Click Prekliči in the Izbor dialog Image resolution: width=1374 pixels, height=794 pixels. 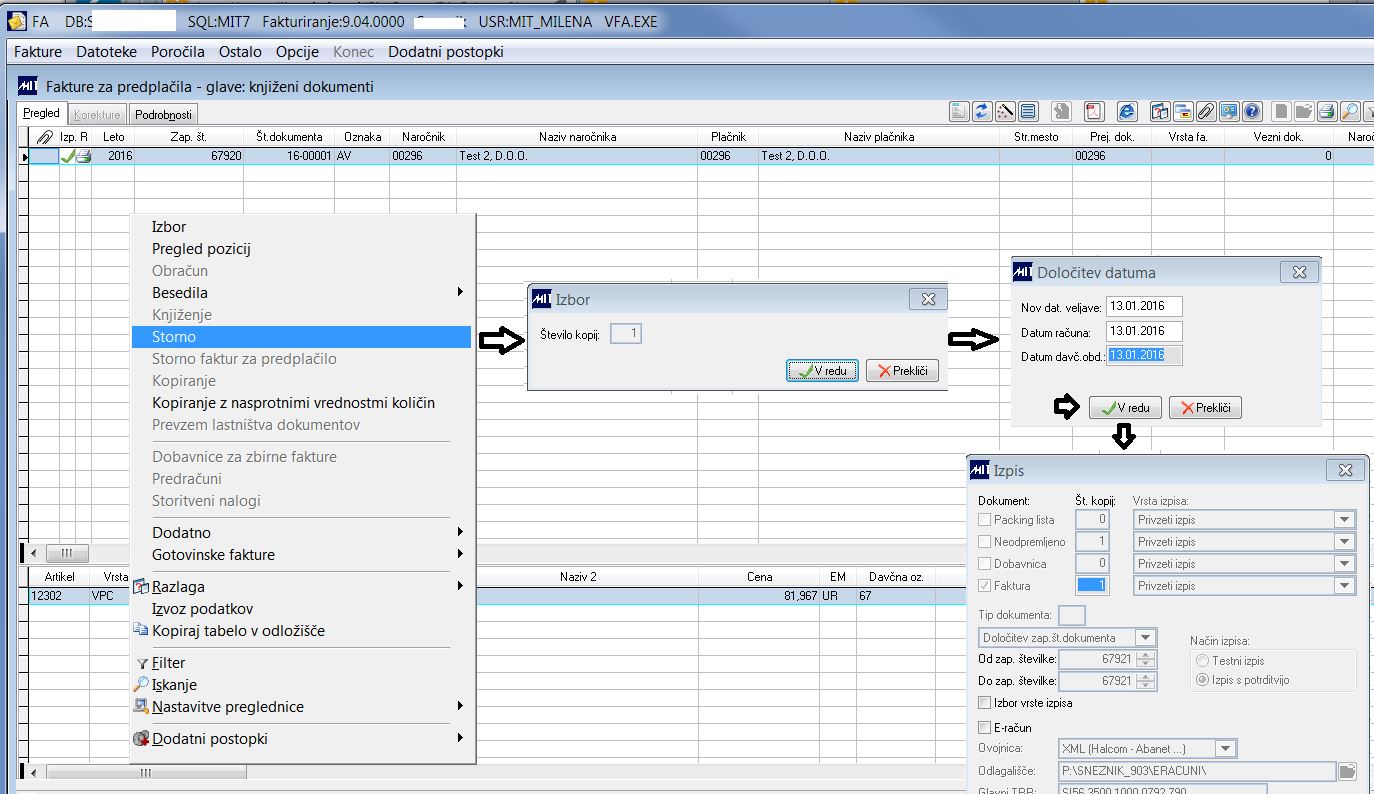[x=902, y=371]
